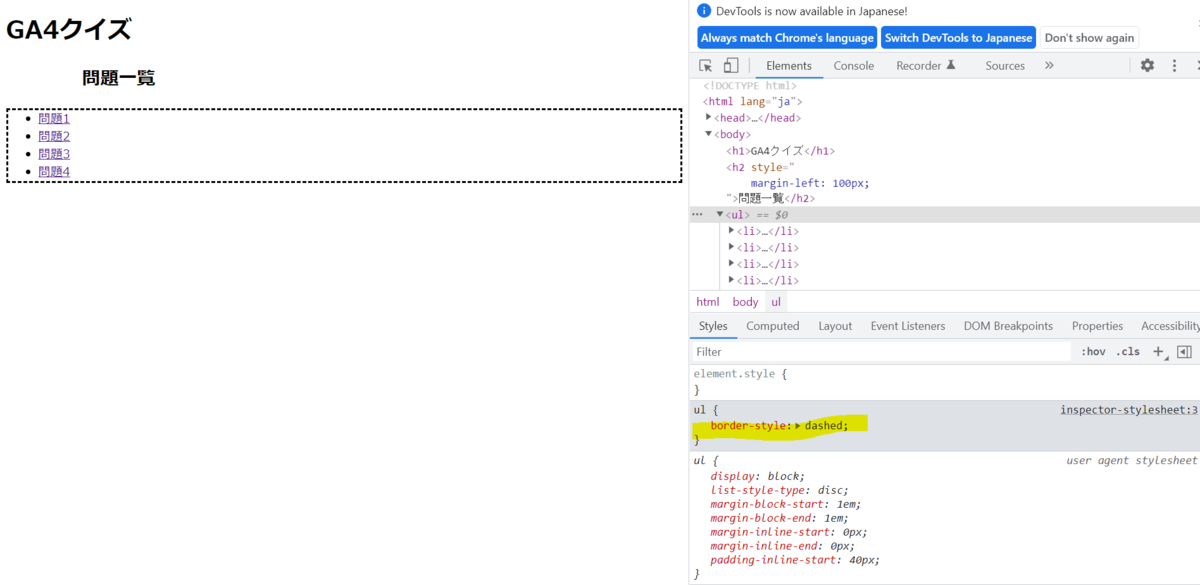Focus the styles Filter input field
Image resolution: width=1200 pixels, height=585 pixels.
[x=881, y=352]
